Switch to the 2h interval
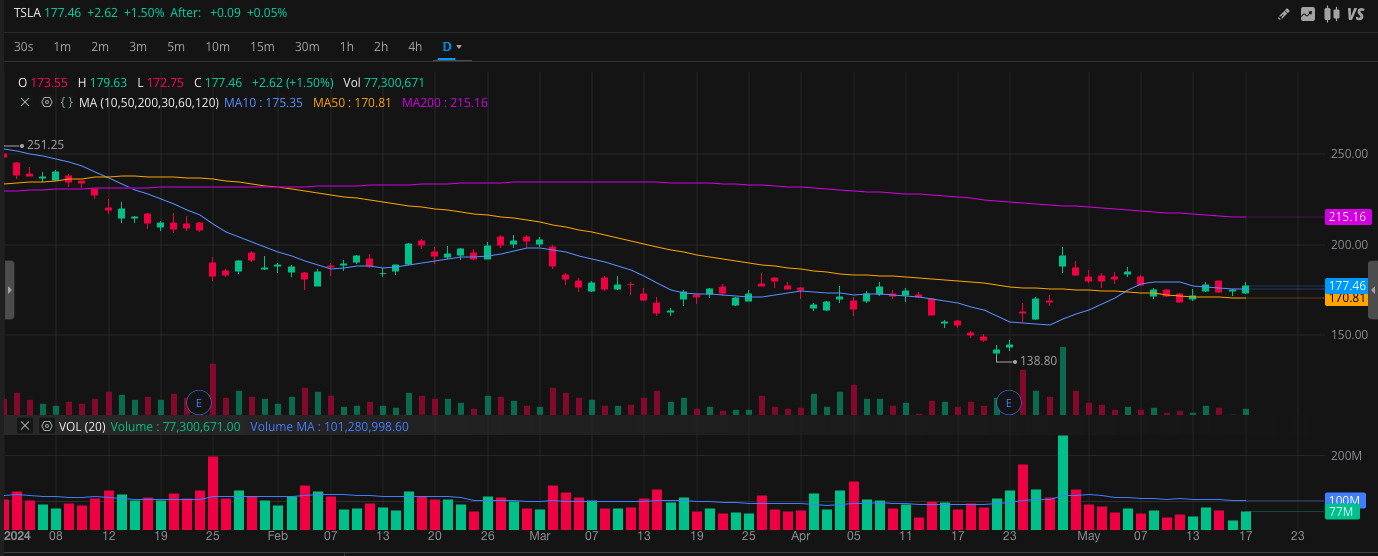Screen dimensions: 1378x556 [x=381, y=47]
